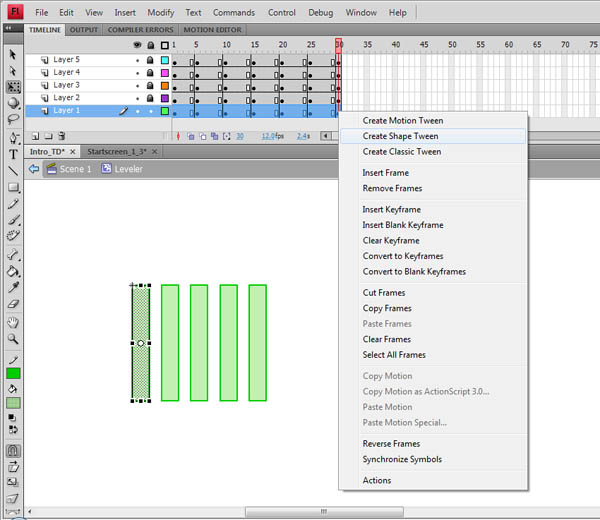Choose Create Shape Tween from context menu
600x520 pixels.
(400, 136)
